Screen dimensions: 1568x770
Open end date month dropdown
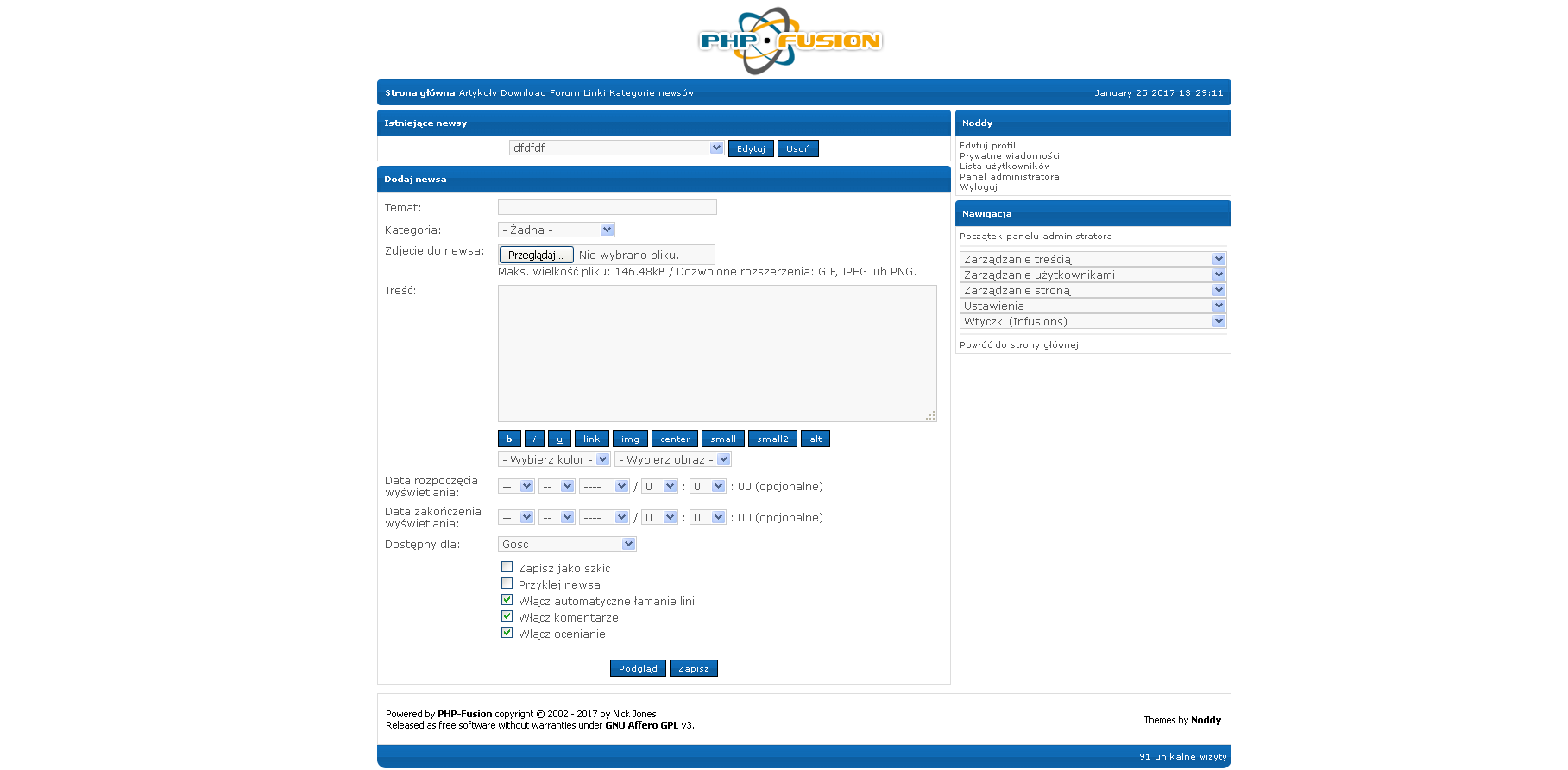pyautogui.click(x=557, y=517)
